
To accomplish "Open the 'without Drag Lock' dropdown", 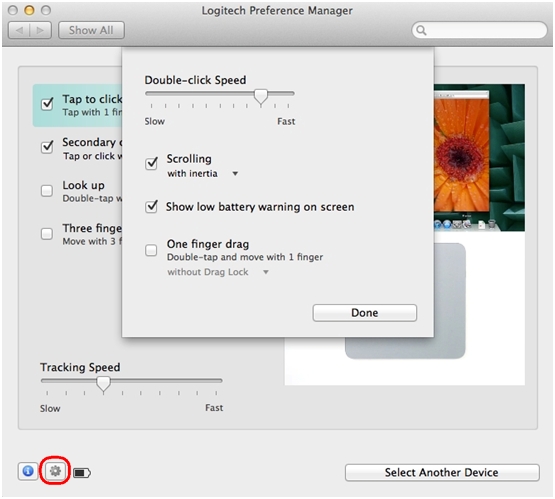I will pos(218,272).
